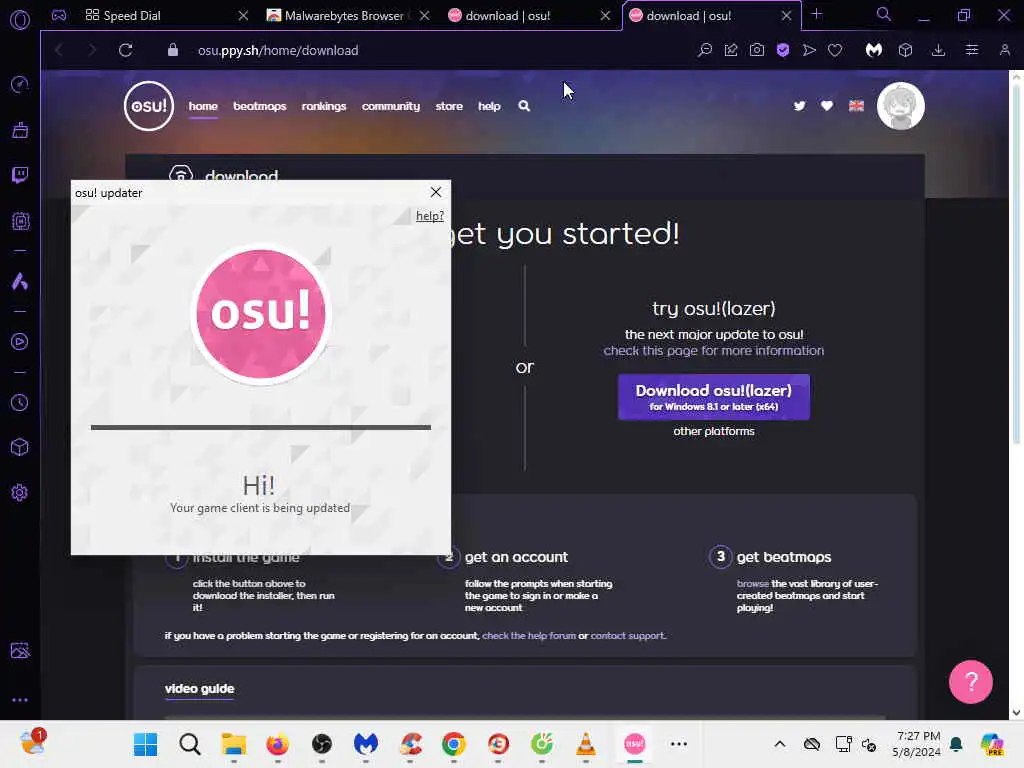Screen dimensions: 1024x768
Task: Click the page search magnifier in address bar
Action: (x=705, y=50)
